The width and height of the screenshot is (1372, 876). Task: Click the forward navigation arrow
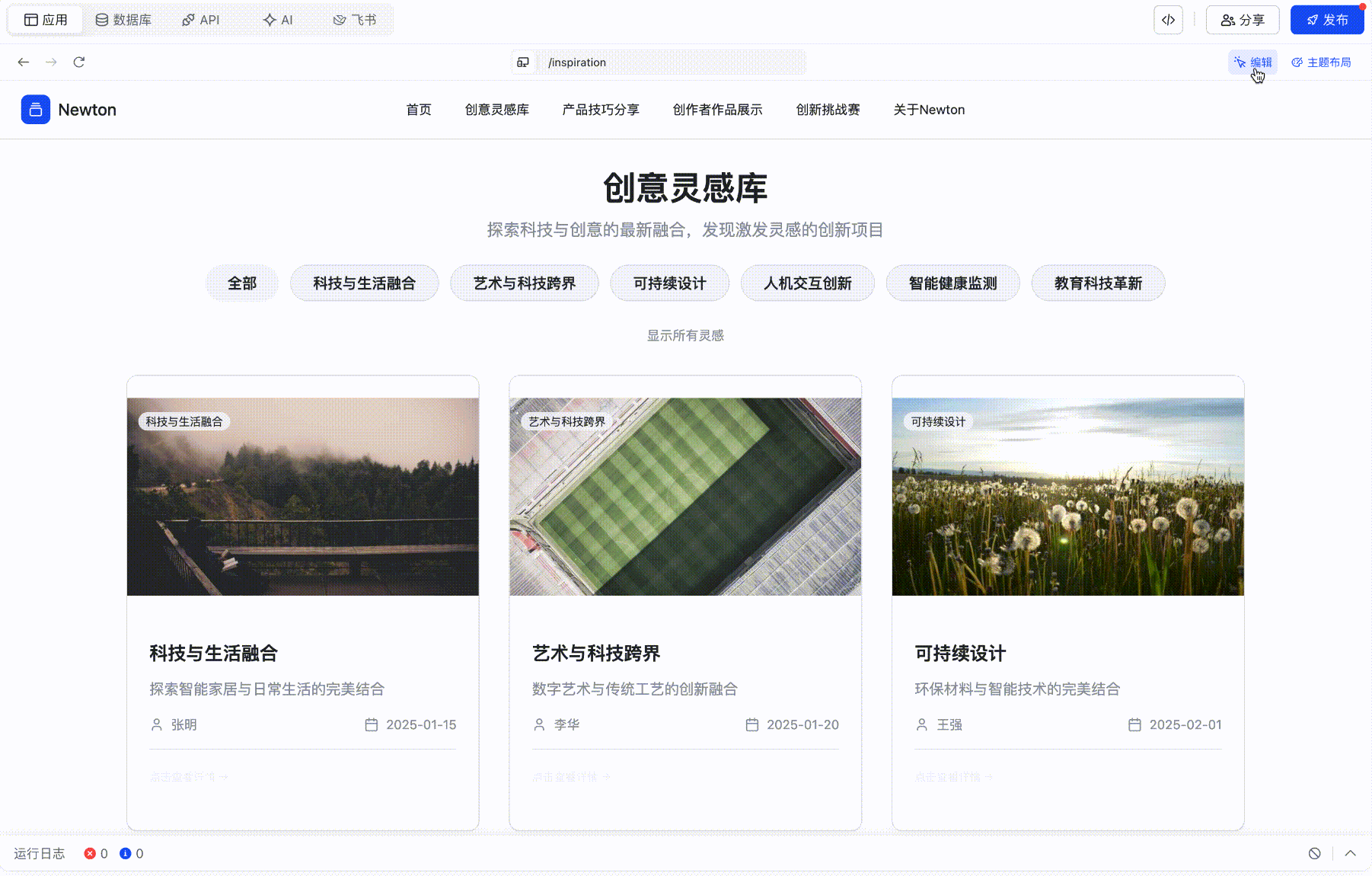point(51,62)
